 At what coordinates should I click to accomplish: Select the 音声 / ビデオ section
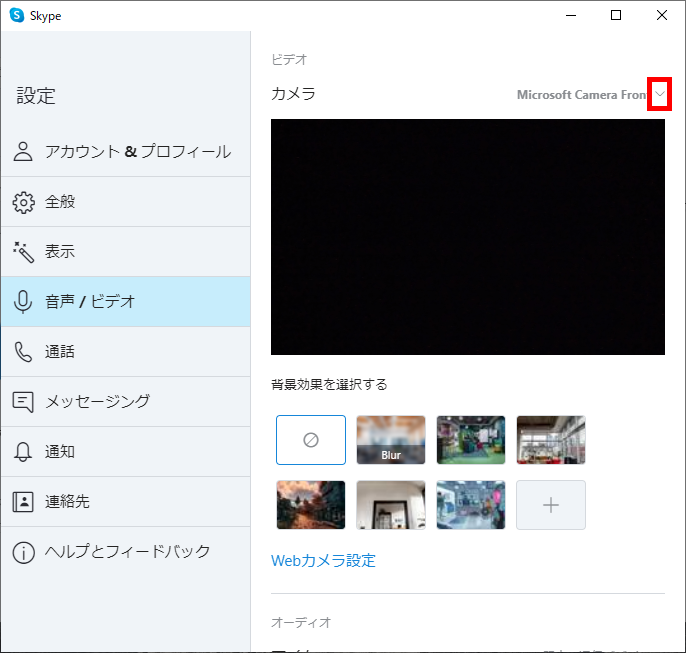coord(126,302)
